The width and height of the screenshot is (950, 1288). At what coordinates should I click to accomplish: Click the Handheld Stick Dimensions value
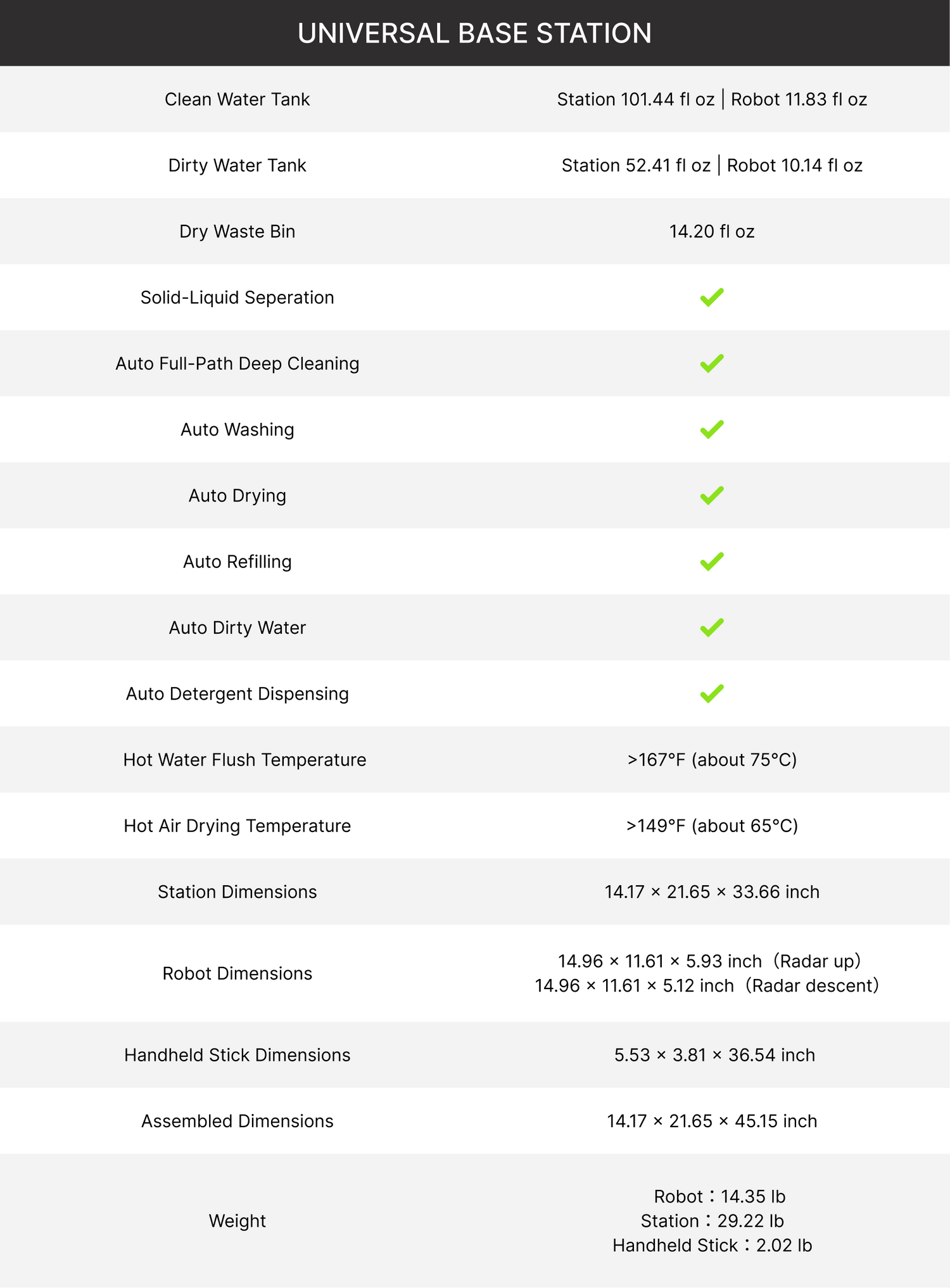click(714, 1055)
